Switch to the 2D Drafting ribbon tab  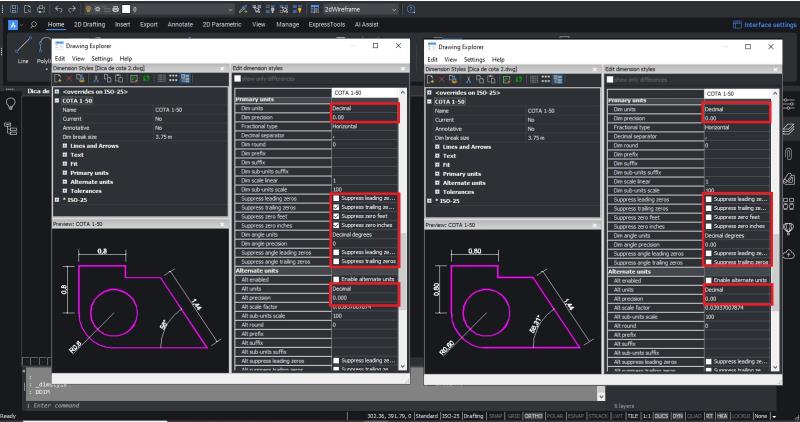click(x=89, y=23)
